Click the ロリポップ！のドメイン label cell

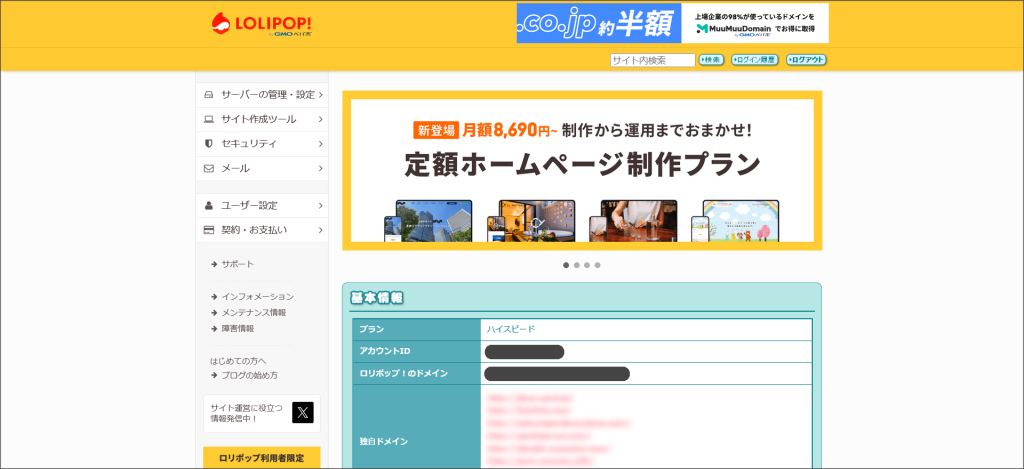417,374
